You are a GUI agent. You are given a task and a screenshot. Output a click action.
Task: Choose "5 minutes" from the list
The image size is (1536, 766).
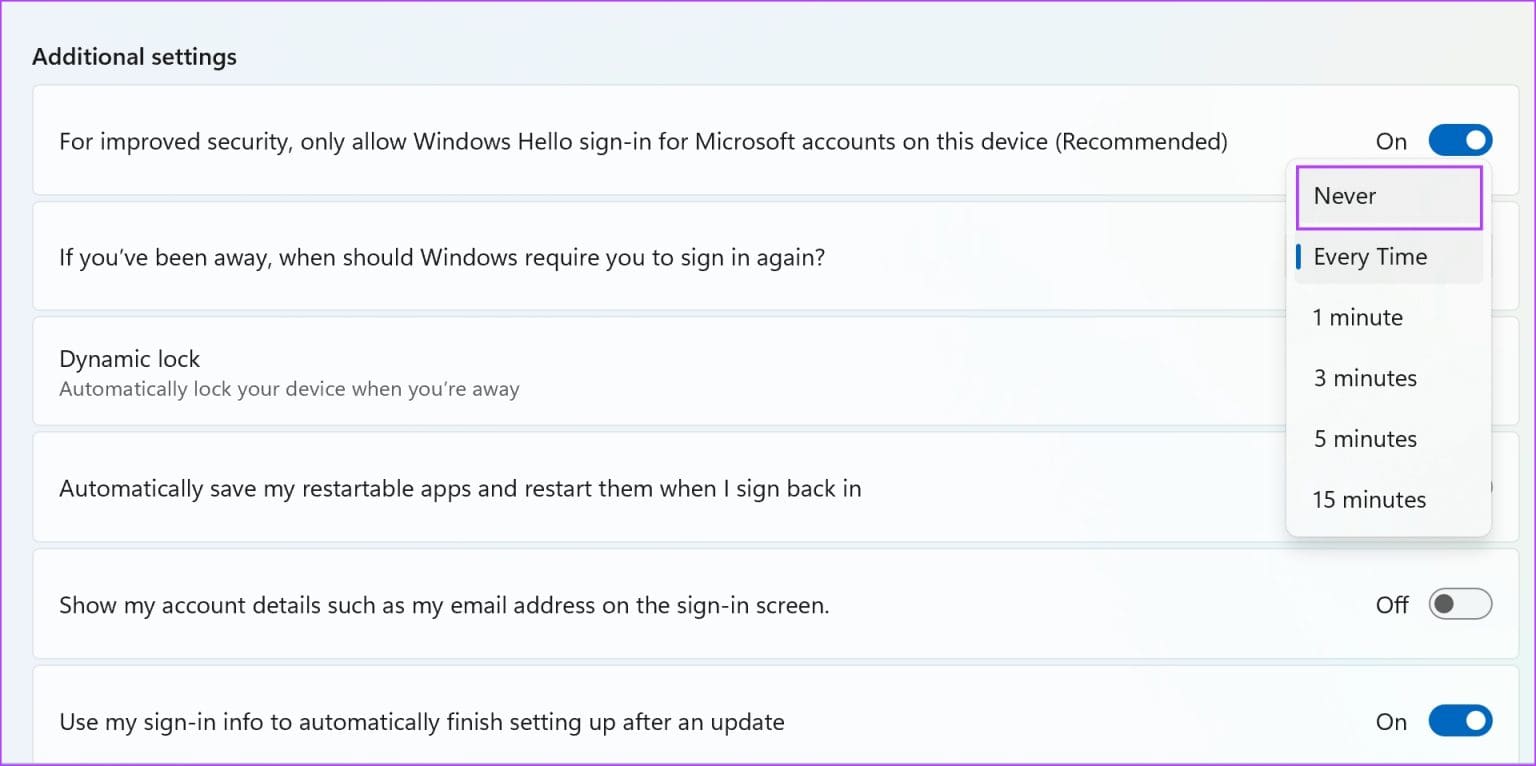pos(1363,439)
